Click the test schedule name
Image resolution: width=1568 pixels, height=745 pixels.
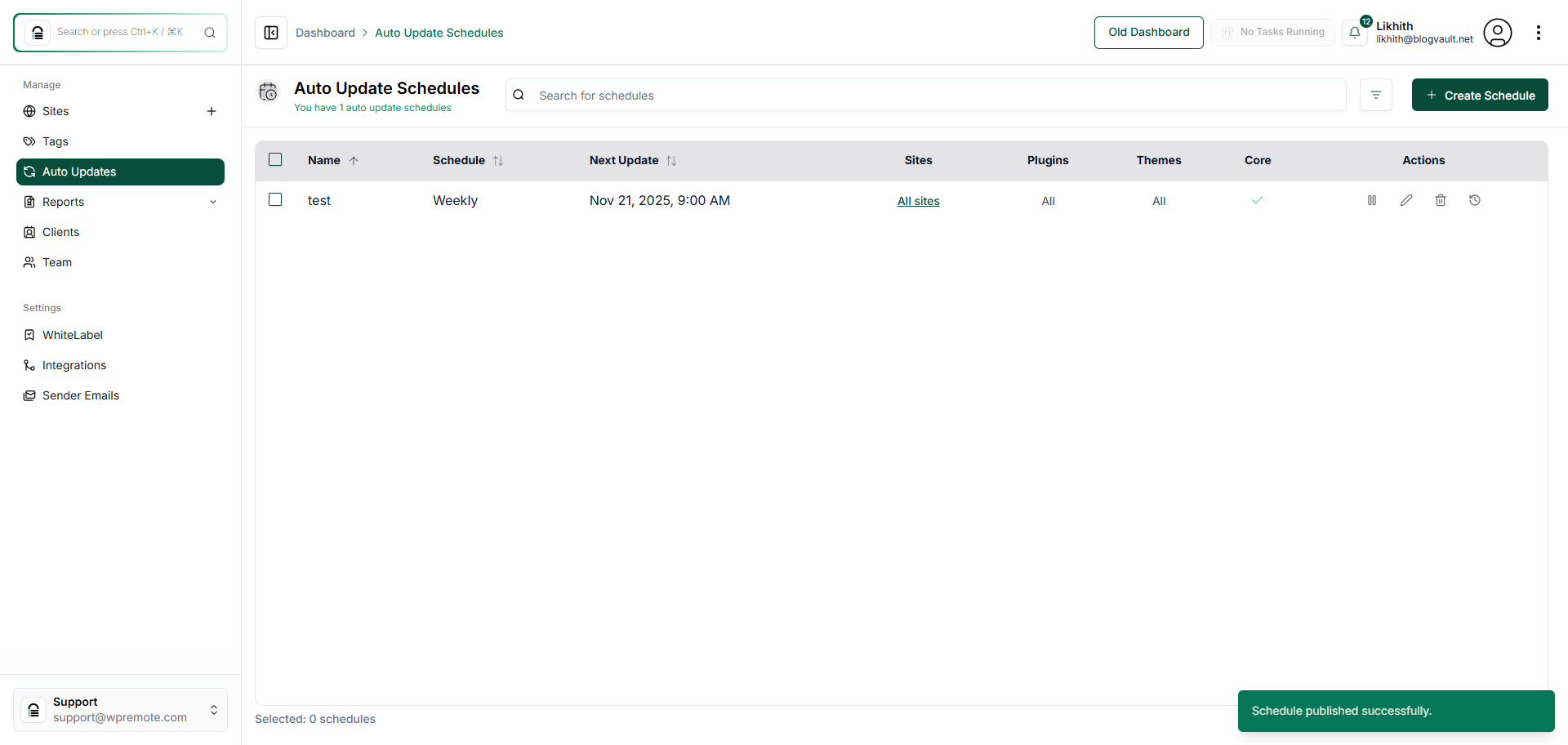tap(318, 201)
